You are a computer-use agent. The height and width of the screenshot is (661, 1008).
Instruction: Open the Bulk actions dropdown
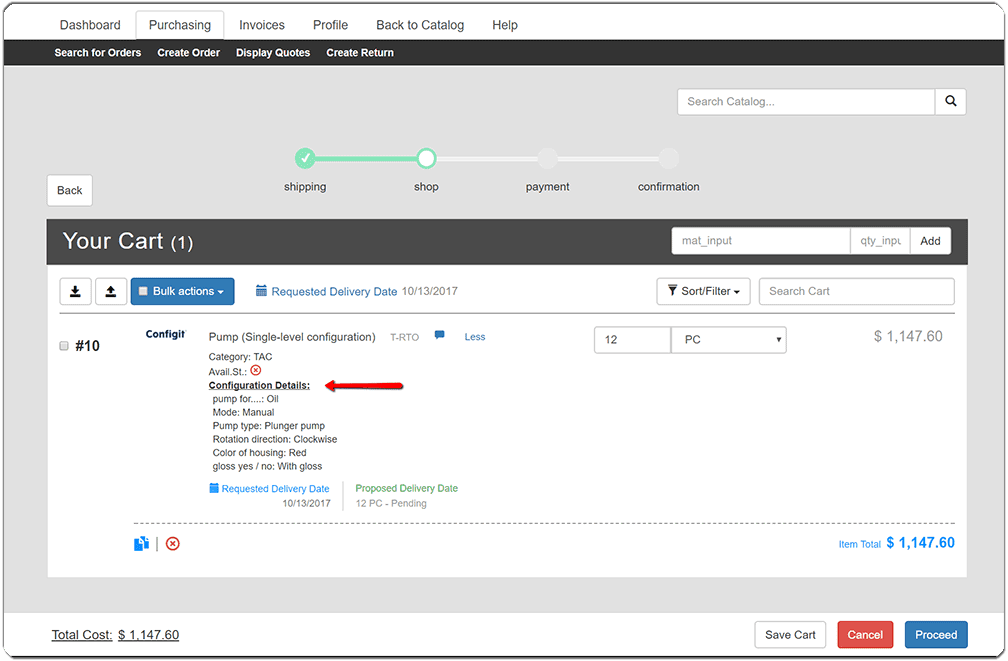(182, 291)
